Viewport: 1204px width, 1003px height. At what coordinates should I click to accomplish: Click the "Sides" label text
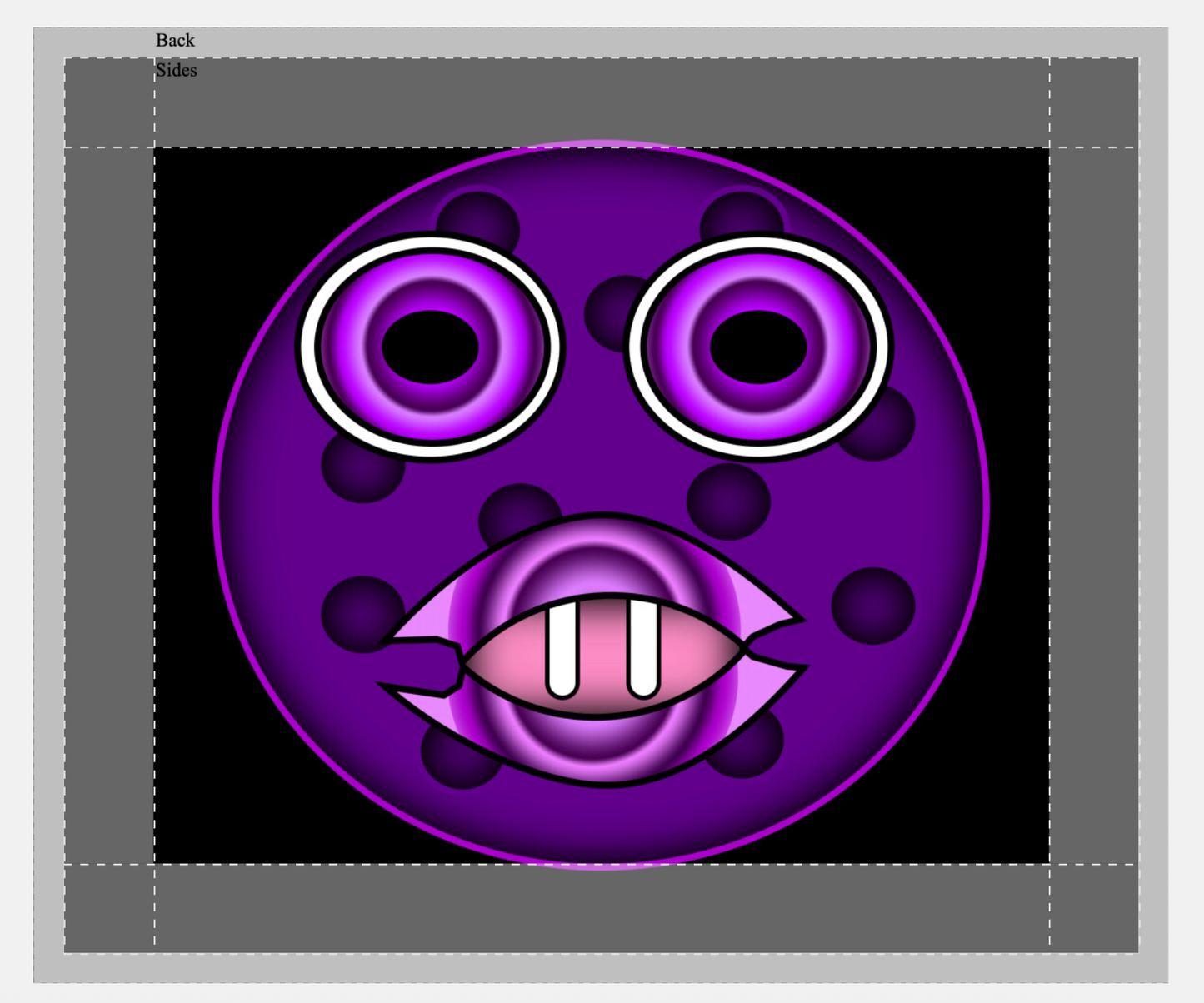point(177,71)
